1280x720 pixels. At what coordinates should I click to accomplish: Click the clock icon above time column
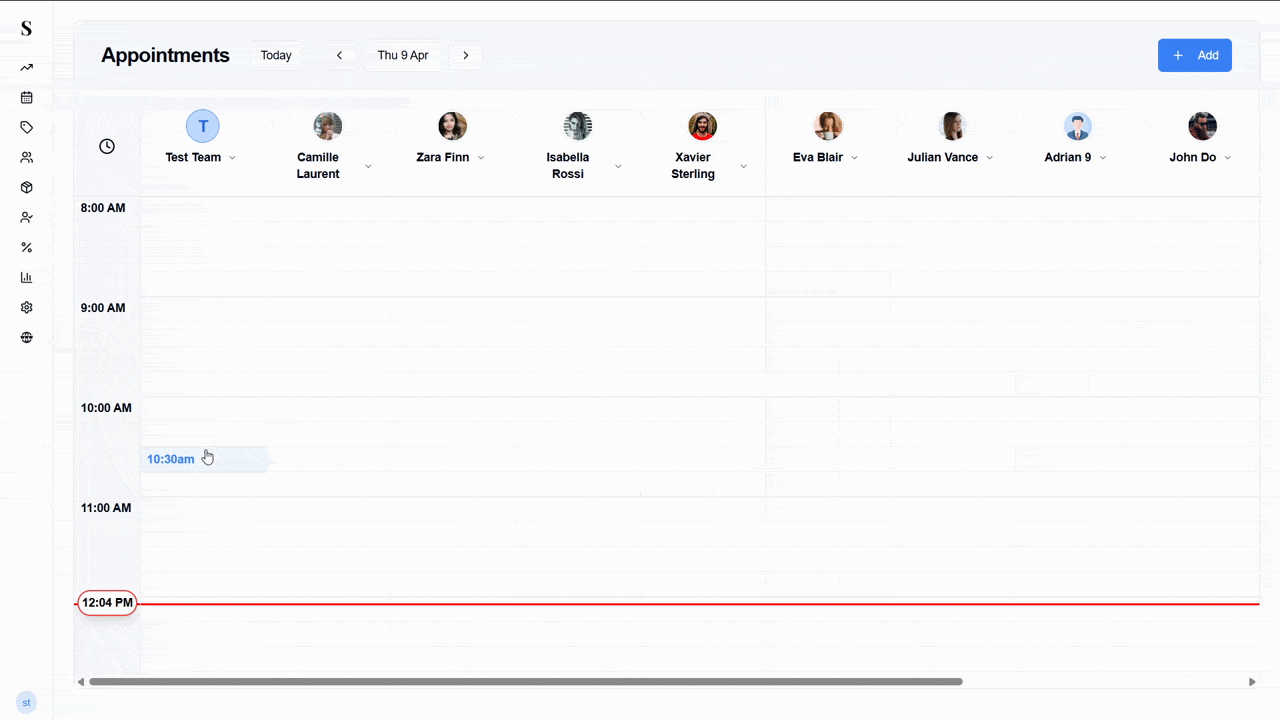pyautogui.click(x=107, y=147)
